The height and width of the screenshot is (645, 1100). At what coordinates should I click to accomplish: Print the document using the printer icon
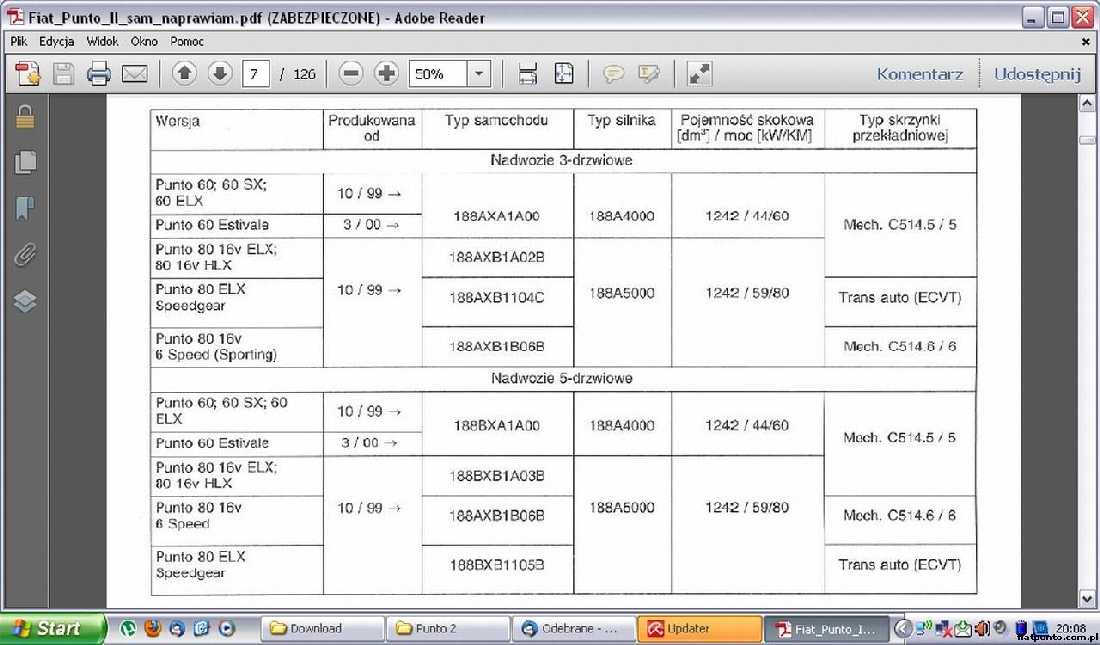click(x=99, y=74)
